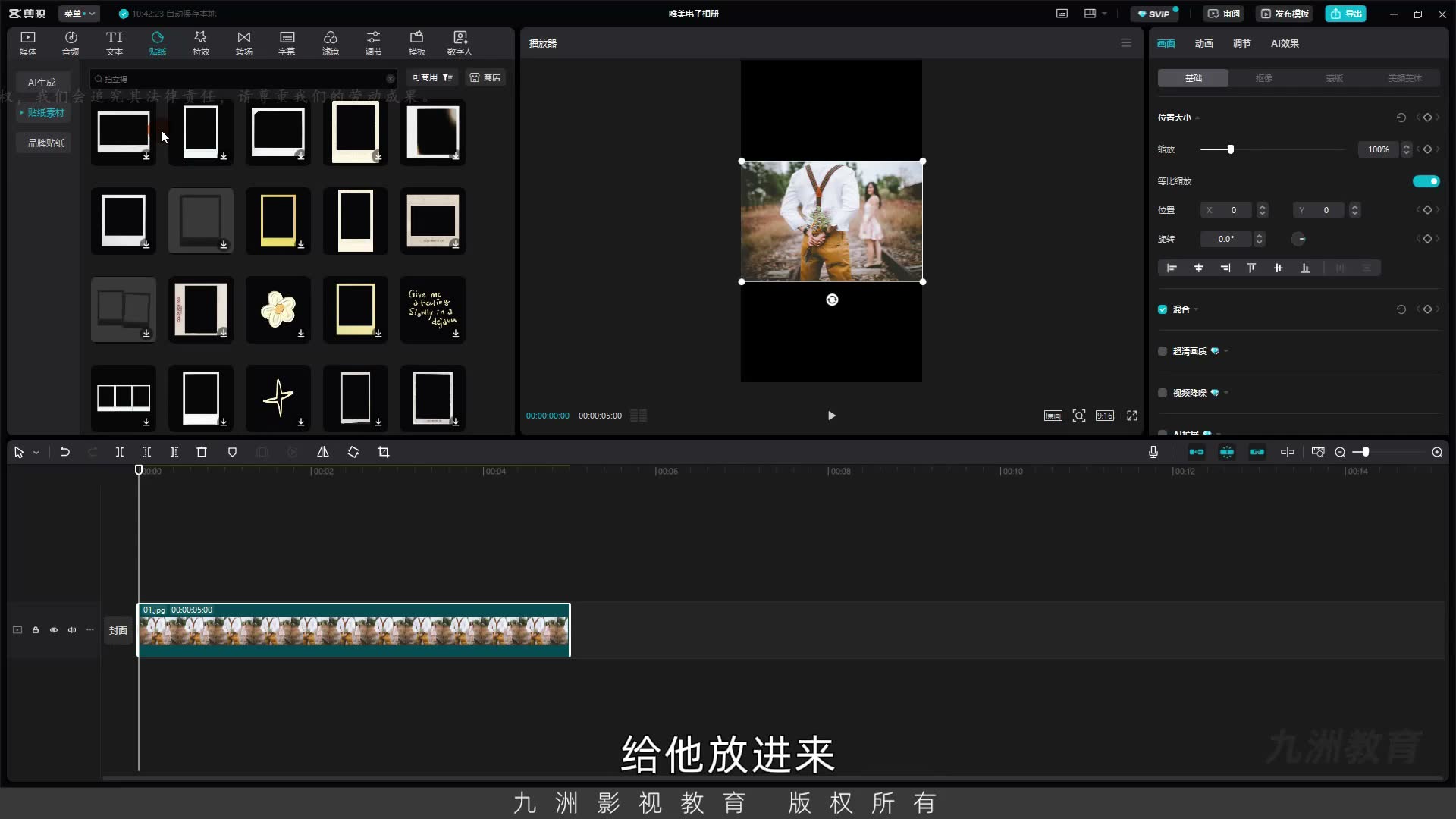Click the 审阅 review button
Screen dimensions: 1456x819
[x=1224, y=14]
